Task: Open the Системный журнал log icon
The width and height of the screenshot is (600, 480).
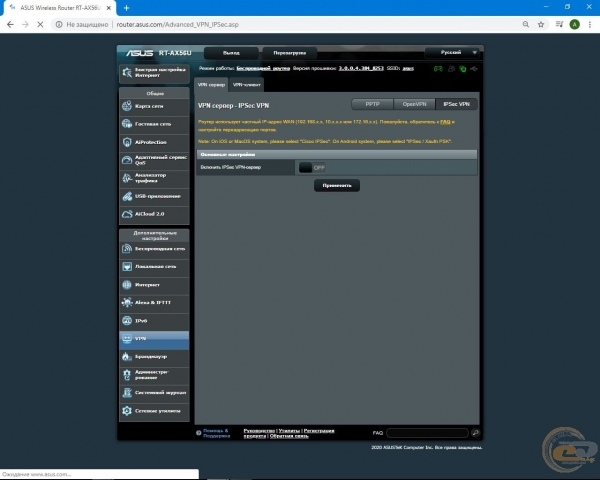Action: click(127, 393)
